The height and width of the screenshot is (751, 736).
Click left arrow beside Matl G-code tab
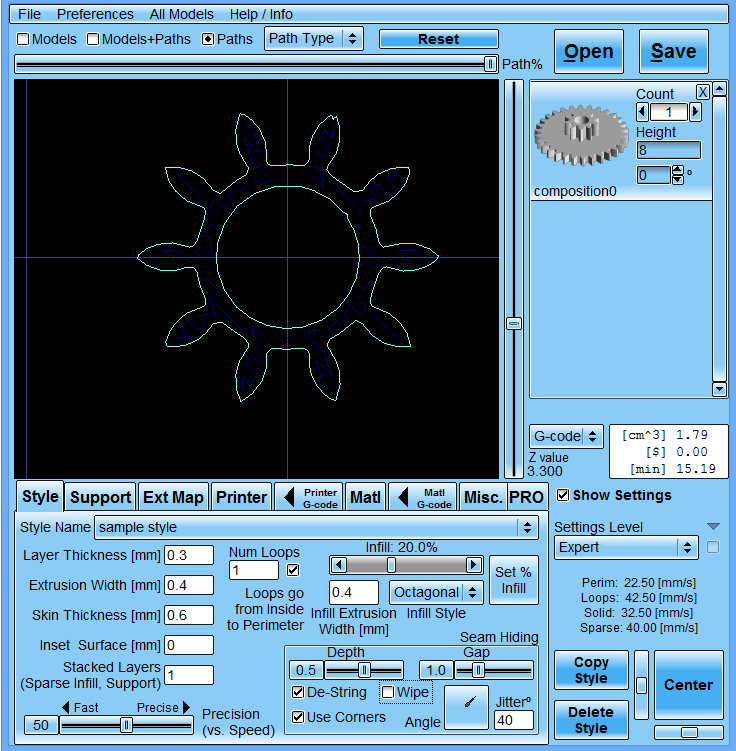(401, 497)
